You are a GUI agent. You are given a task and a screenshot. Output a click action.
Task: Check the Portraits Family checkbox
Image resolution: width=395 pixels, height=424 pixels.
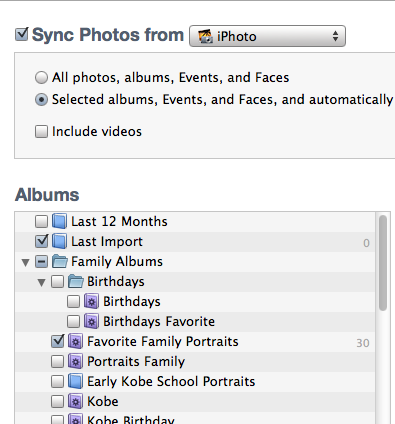point(57,361)
